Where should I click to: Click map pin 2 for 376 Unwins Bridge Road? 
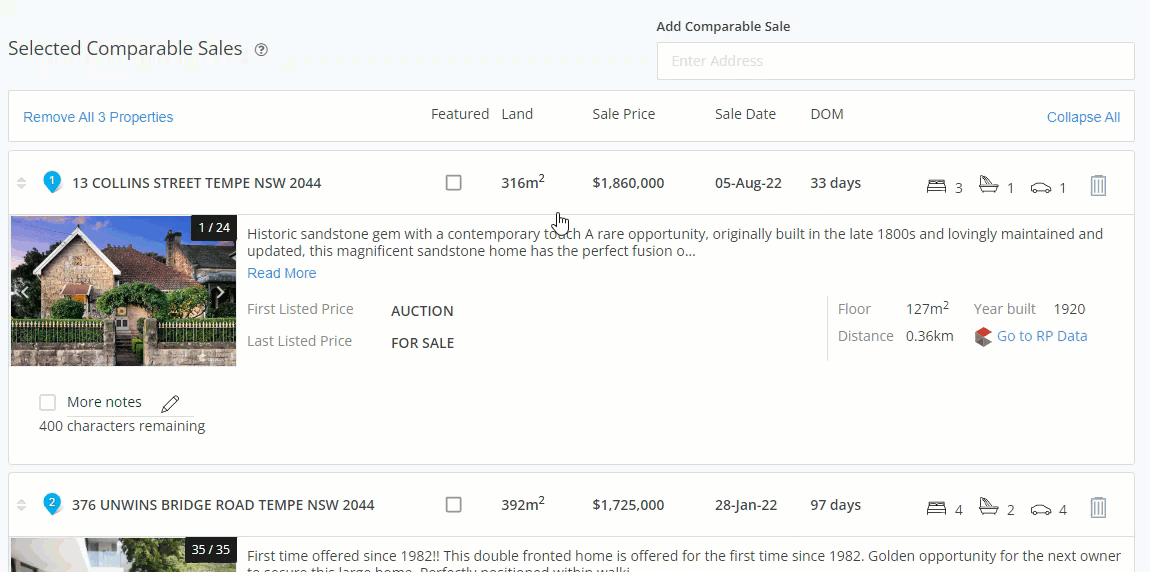click(52, 503)
